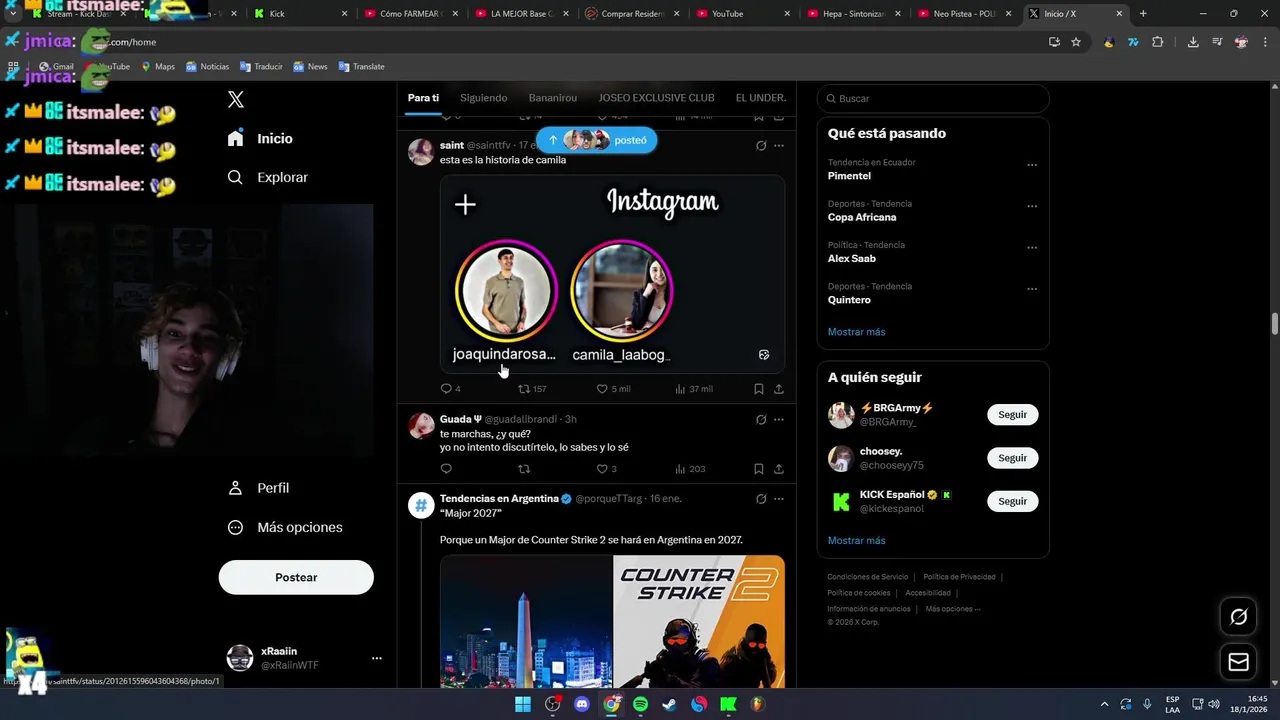Image resolution: width=1280 pixels, height=720 pixels.
Task: Click Mostrar más under A quién seguir
Action: [x=856, y=541]
